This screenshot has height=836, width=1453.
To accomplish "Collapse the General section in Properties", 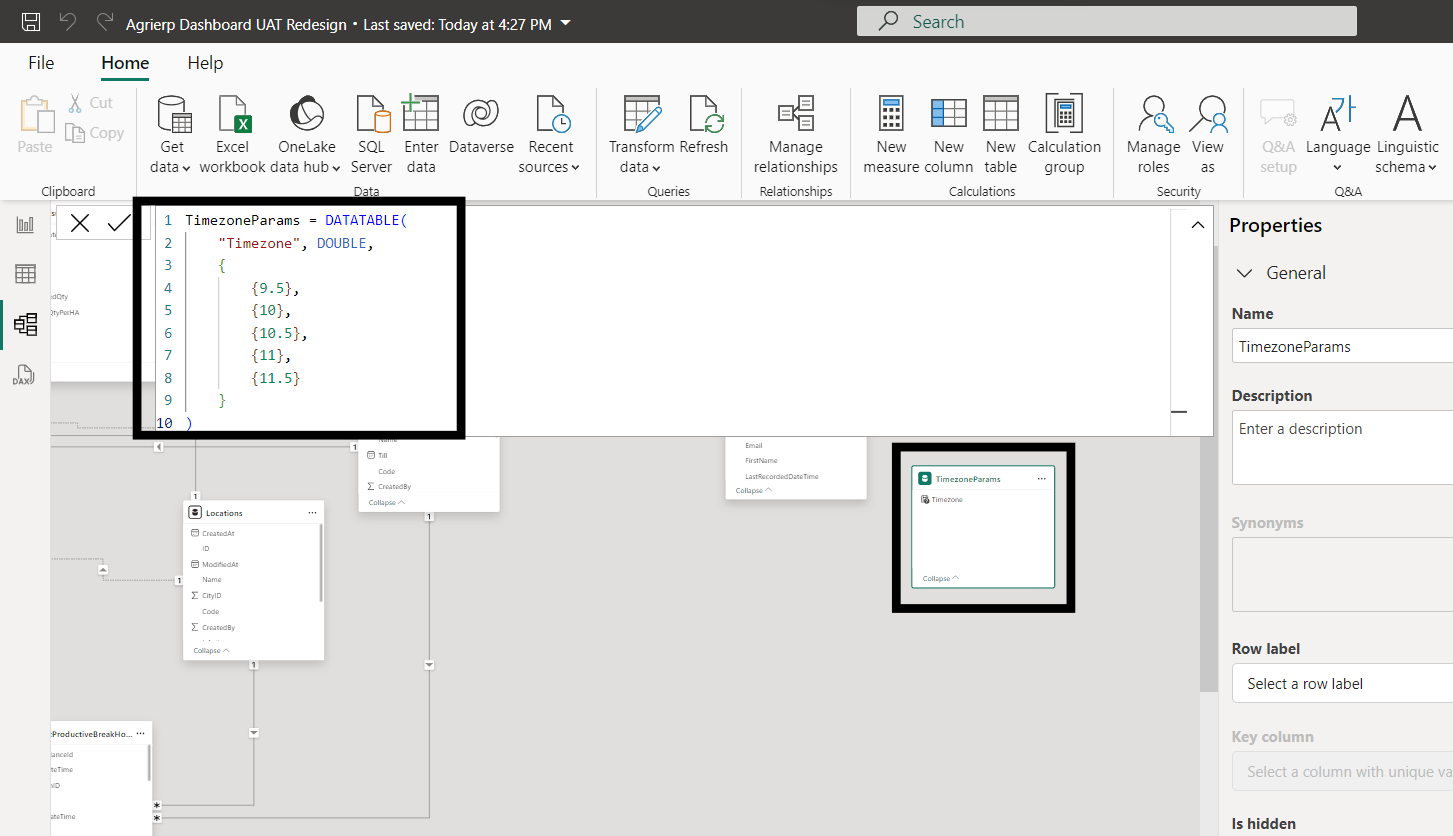I will click(x=1244, y=272).
